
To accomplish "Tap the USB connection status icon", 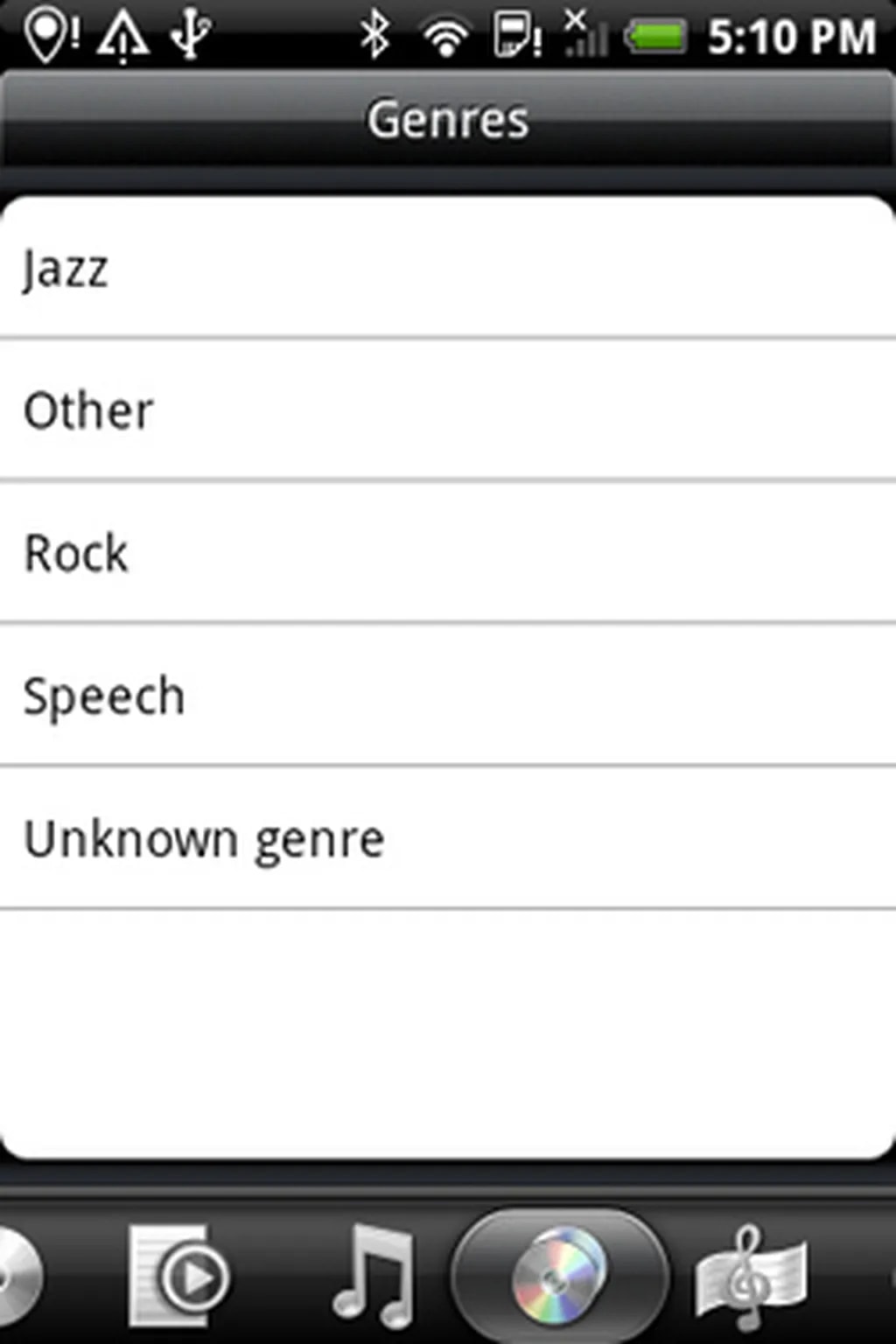I will point(190,35).
